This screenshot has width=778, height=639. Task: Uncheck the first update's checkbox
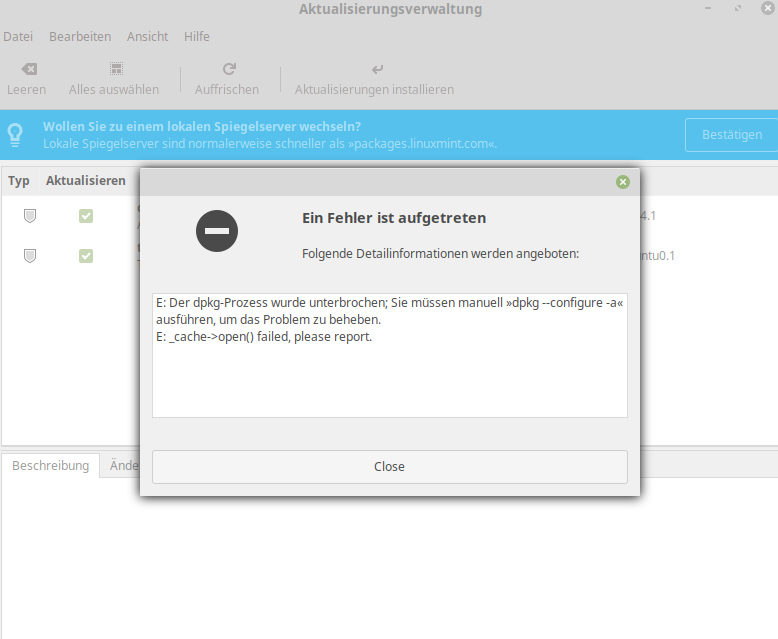coord(86,216)
